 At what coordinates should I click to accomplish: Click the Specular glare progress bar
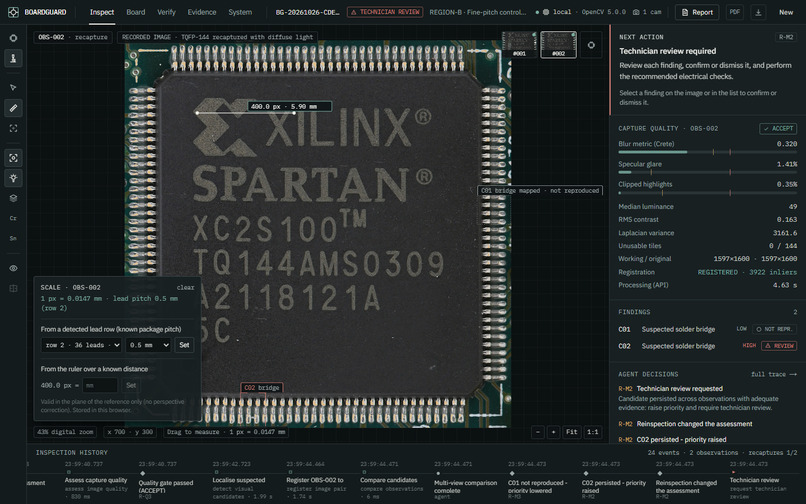coord(707,172)
